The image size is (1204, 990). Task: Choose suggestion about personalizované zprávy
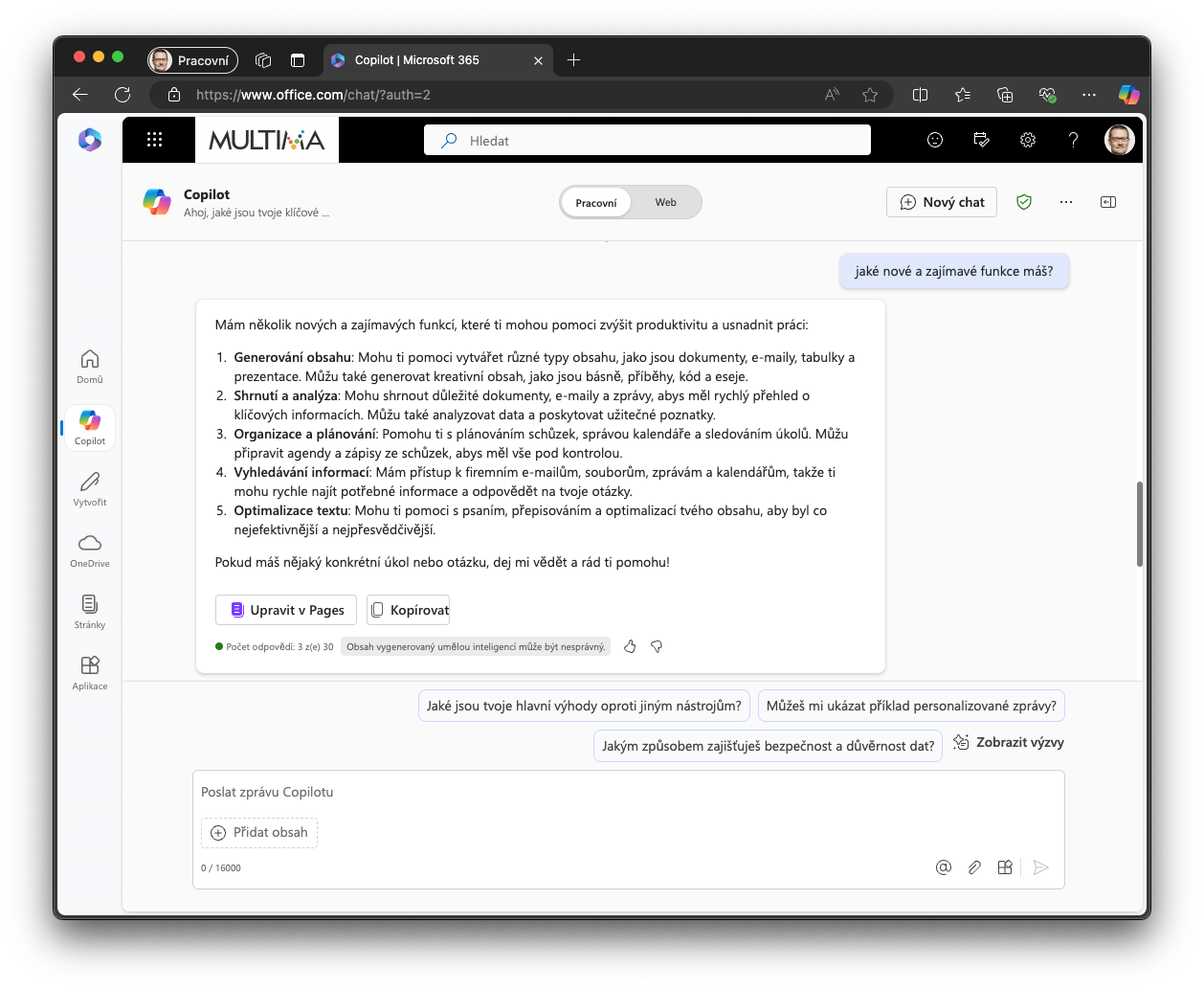[911, 706]
